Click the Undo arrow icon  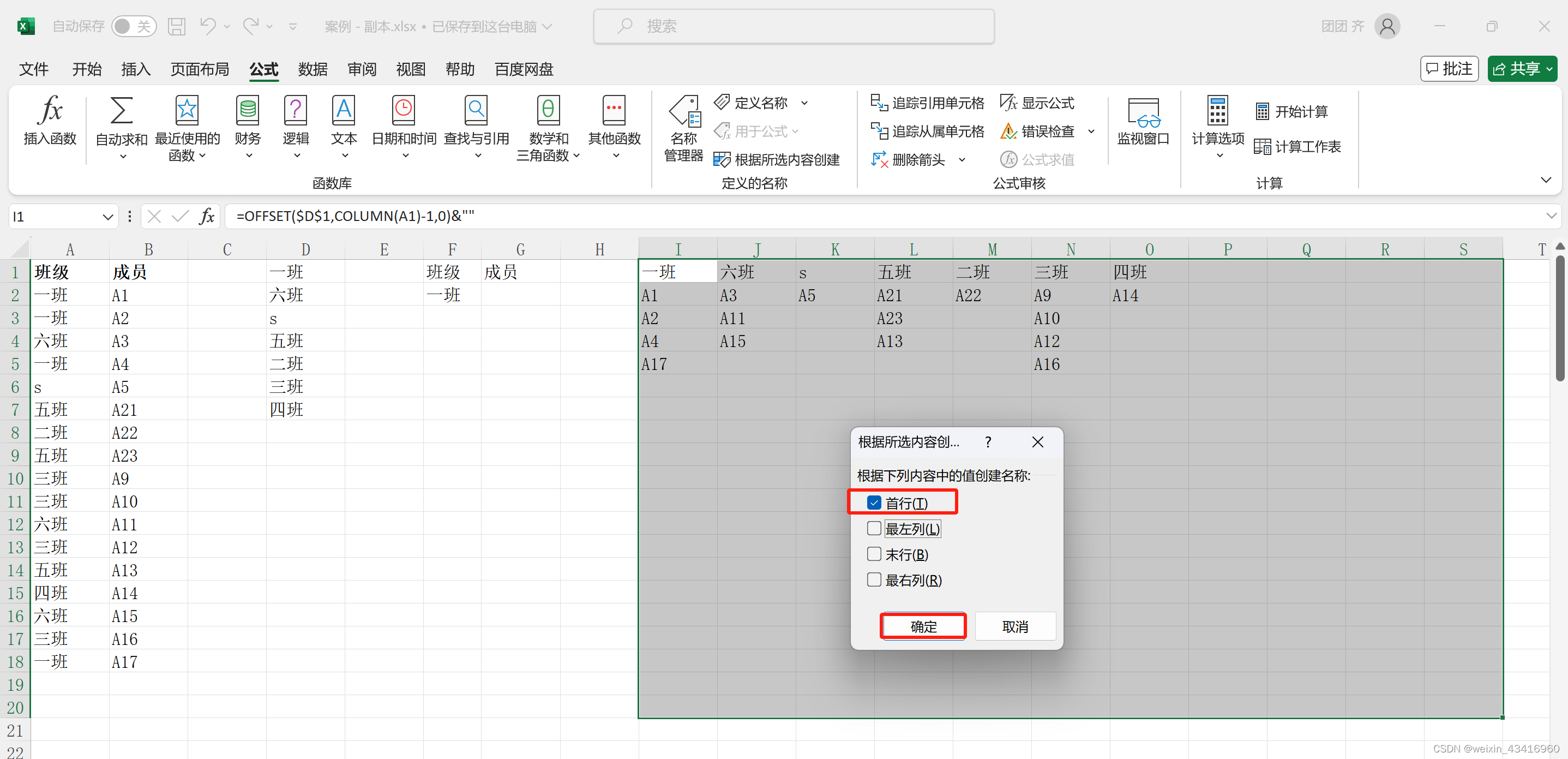click(x=208, y=26)
